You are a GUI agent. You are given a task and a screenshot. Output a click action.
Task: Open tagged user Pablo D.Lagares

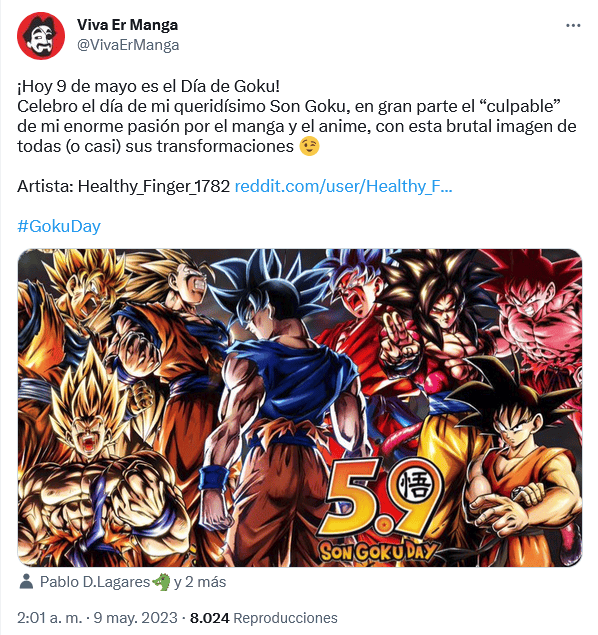pos(95,582)
